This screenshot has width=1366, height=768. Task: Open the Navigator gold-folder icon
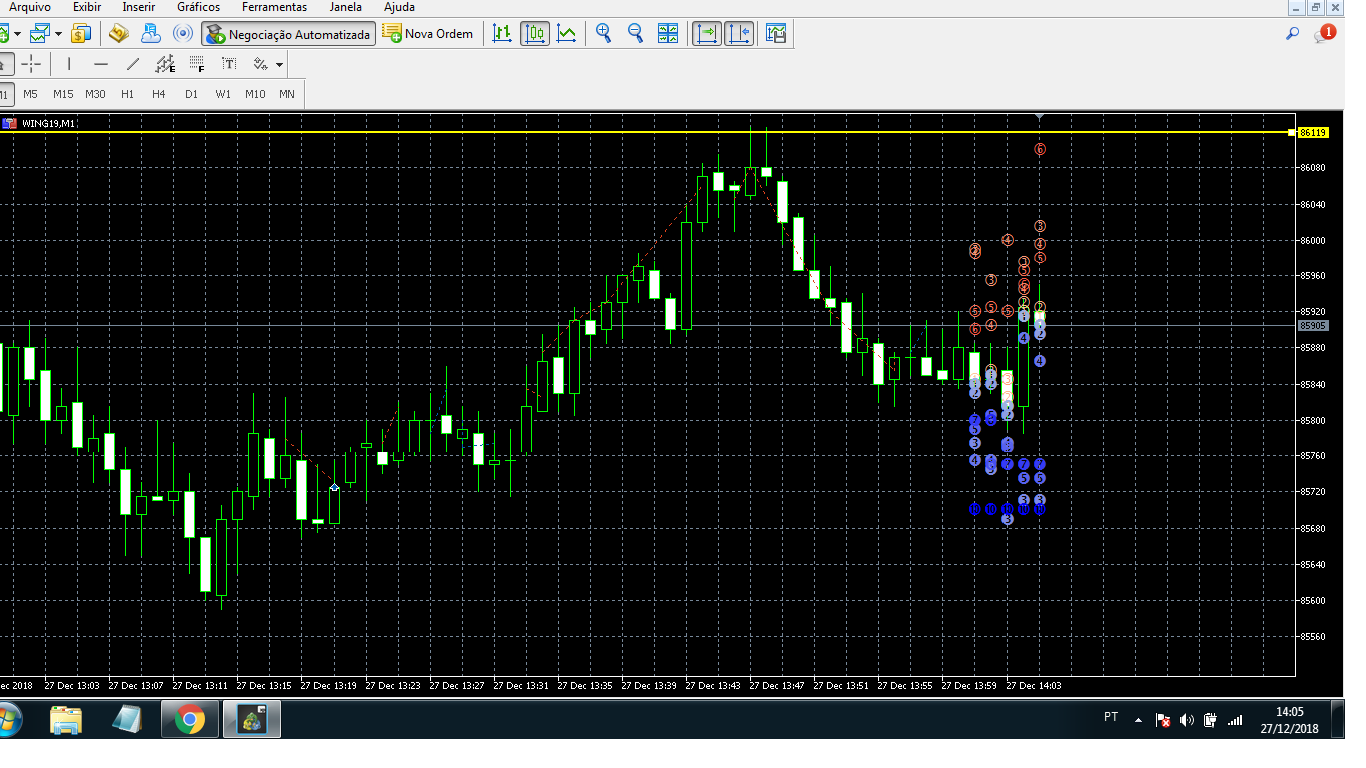tap(119, 34)
